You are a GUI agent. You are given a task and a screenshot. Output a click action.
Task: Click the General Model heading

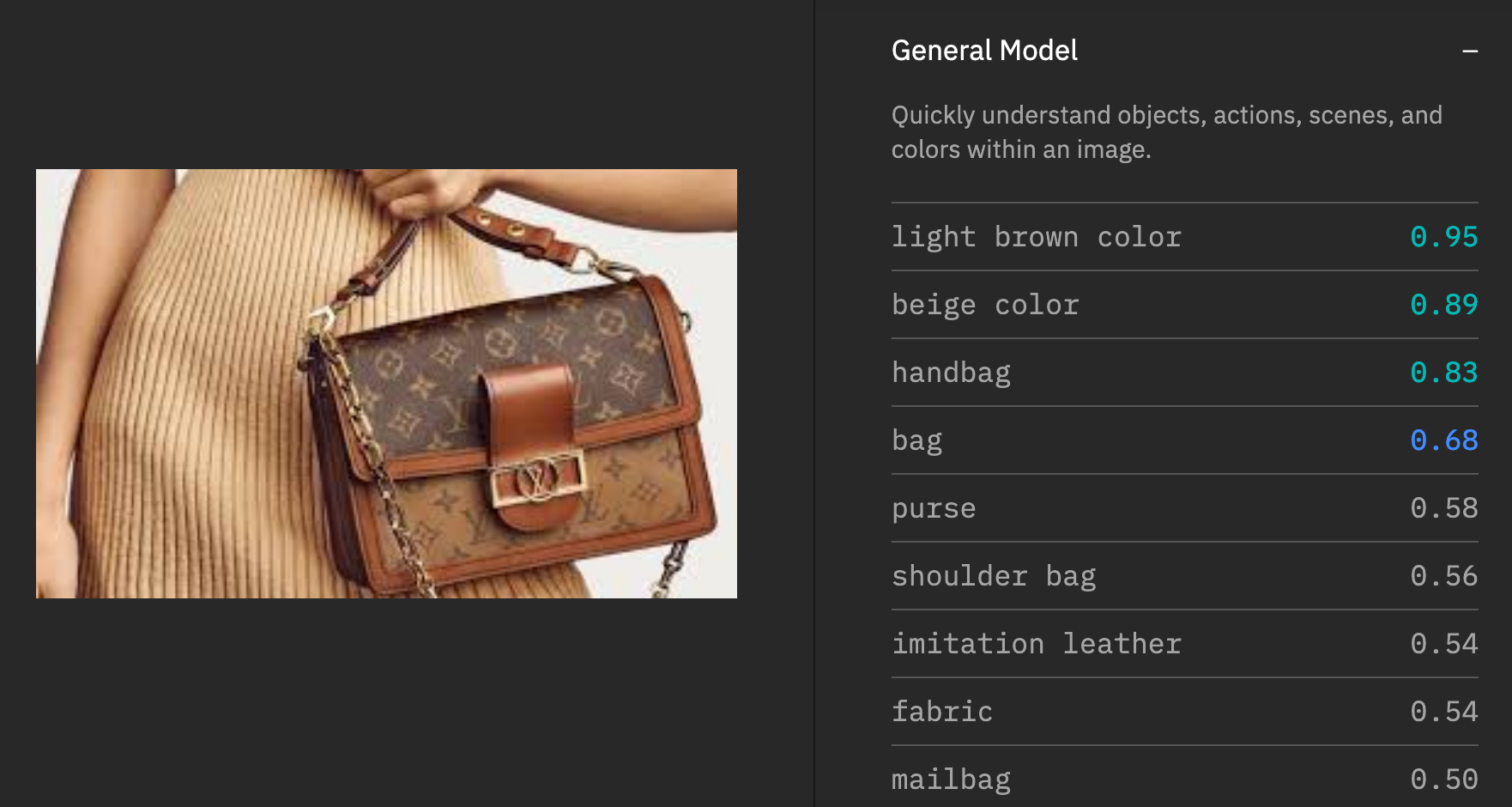(x=984, y=51)
